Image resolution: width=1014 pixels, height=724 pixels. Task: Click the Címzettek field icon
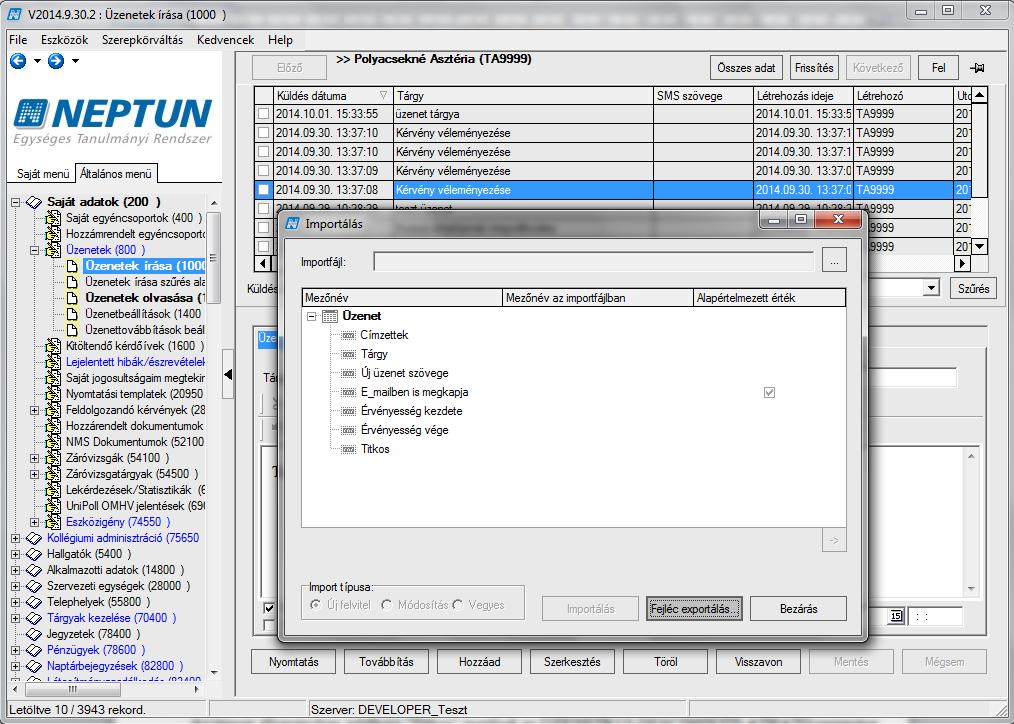pos(349,335)
